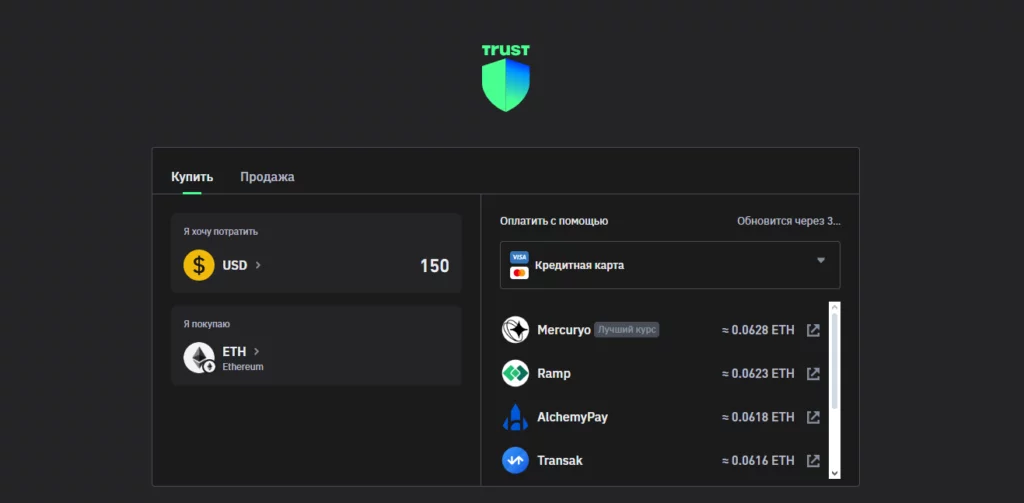Viewport: 1024px width, 503px height.
Task: Click the provider list scroll-down arrow
Action: pyautogui.click(x=835, y=473)
